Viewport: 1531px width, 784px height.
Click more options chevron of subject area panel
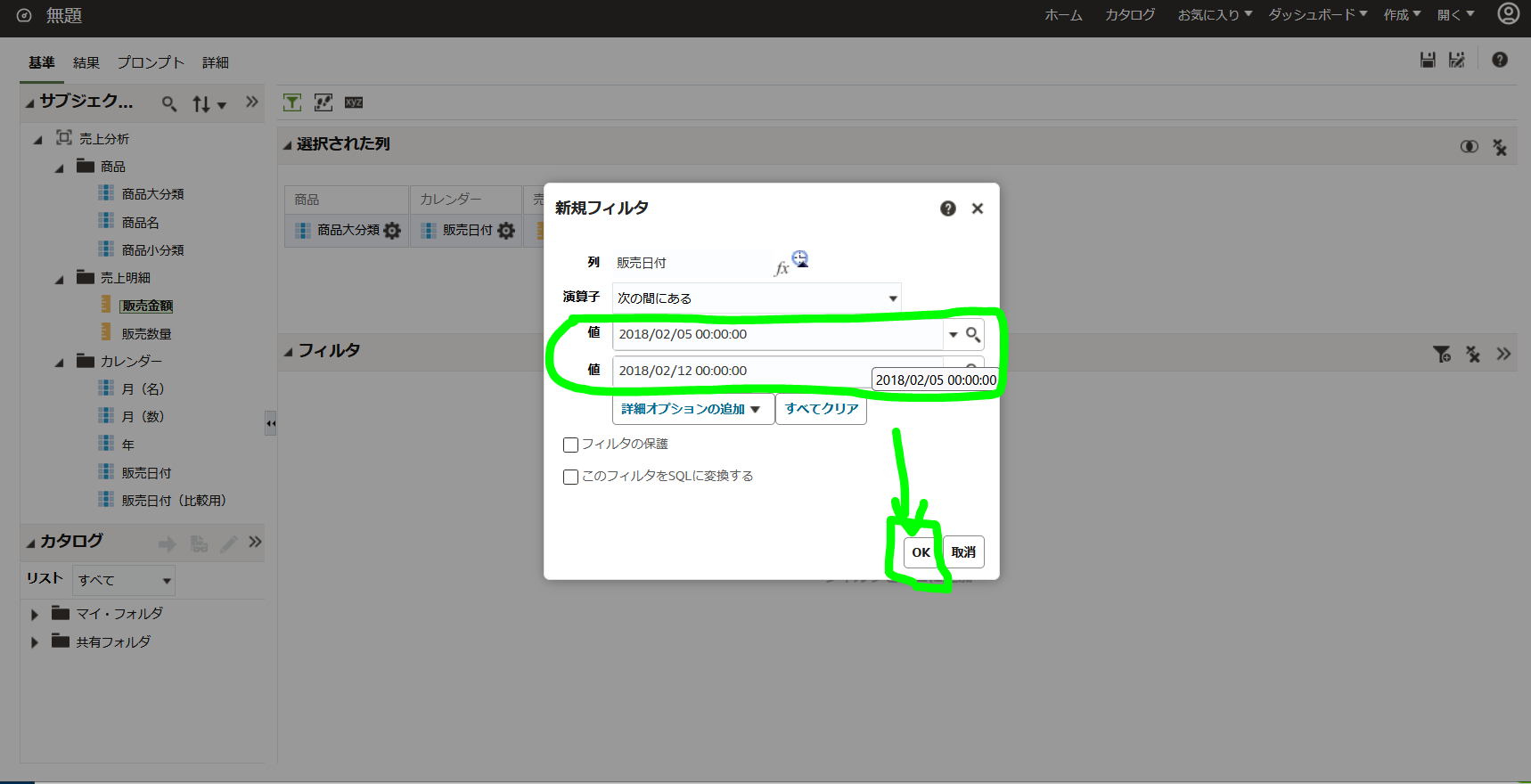tap(252, 102)
